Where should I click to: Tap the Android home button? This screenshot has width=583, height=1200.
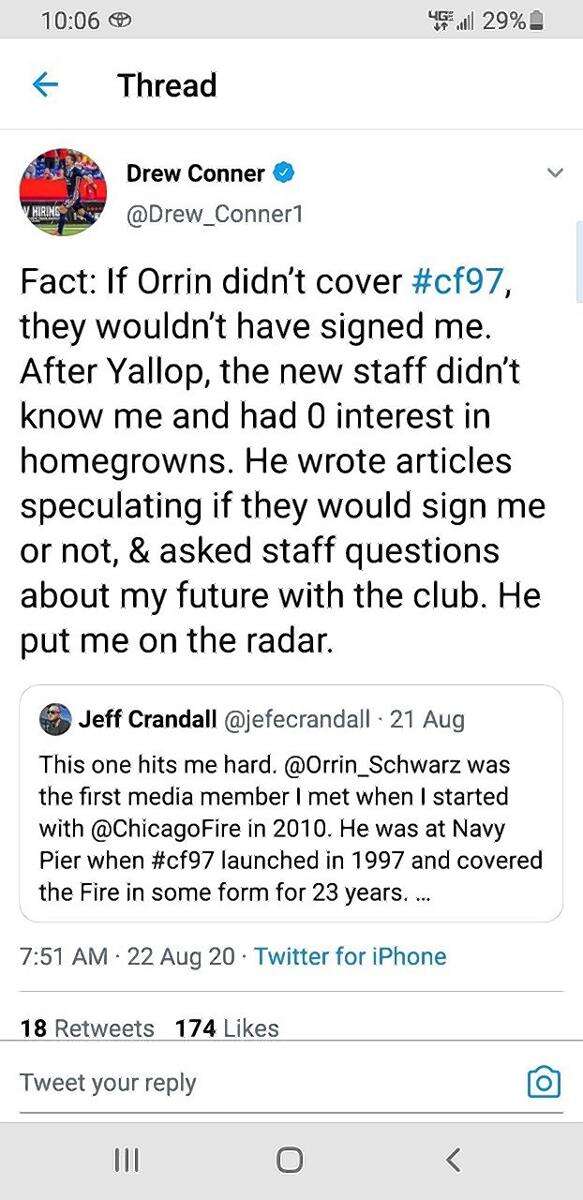pyautogui.click(x=290, y=1160)
